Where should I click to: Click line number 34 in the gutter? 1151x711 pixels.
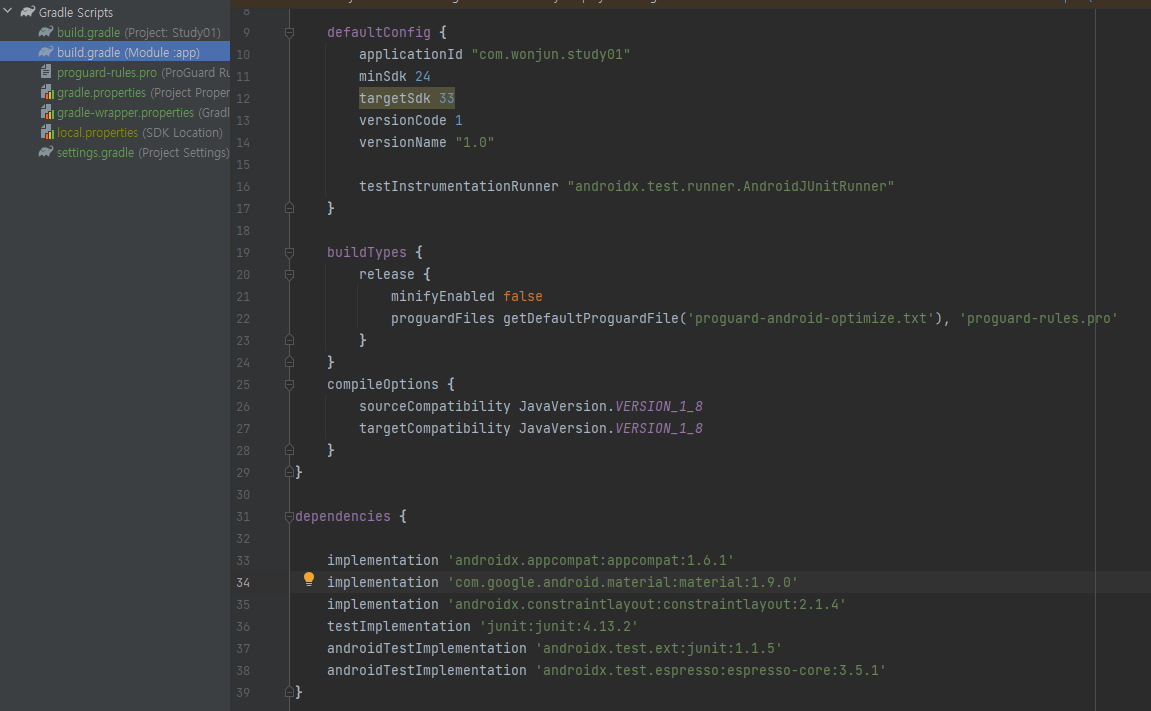point(243,583)
